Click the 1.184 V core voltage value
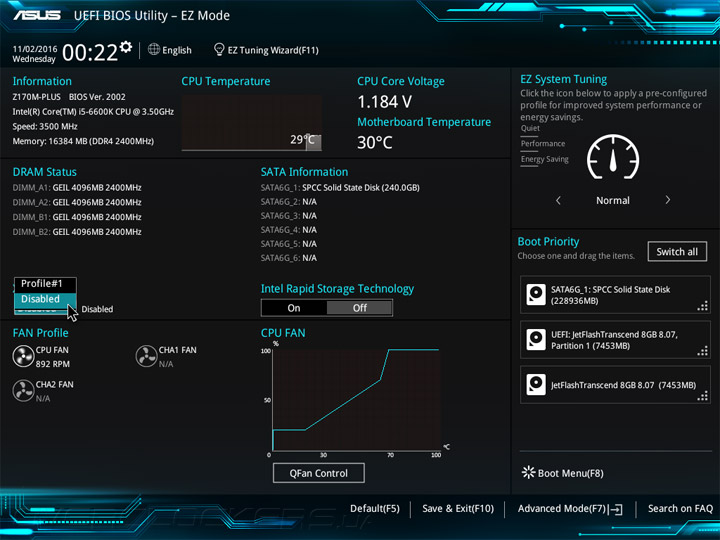This screenshot has width=720, height=540. (x=384, y=101)
